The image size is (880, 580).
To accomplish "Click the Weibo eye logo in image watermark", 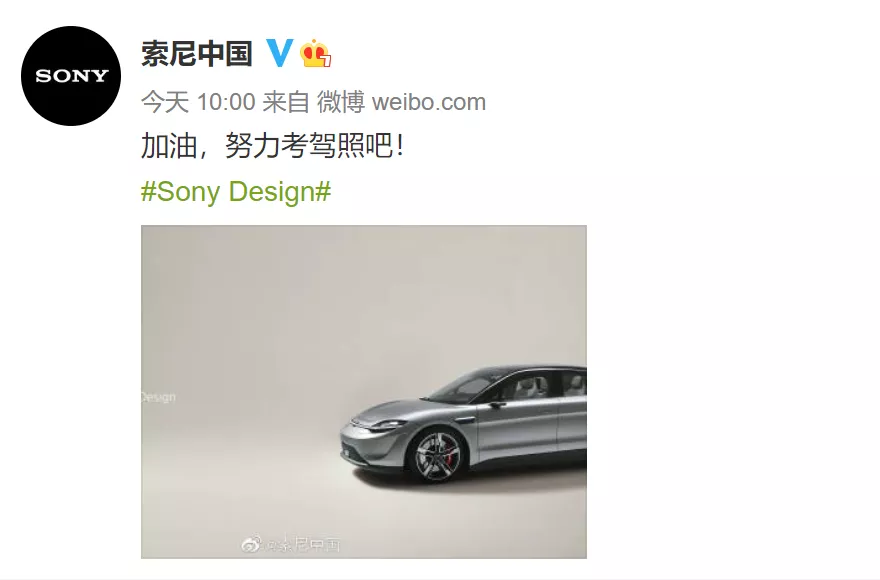I will click(251, 543).
